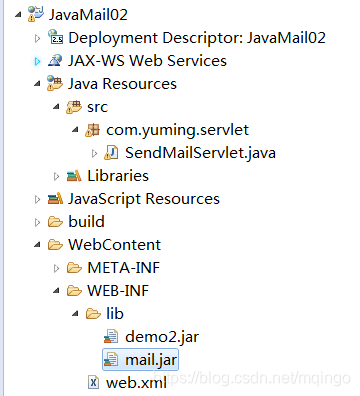Click the WebContent folder icon
Screen dimensions: 360x396
[55, 245]
